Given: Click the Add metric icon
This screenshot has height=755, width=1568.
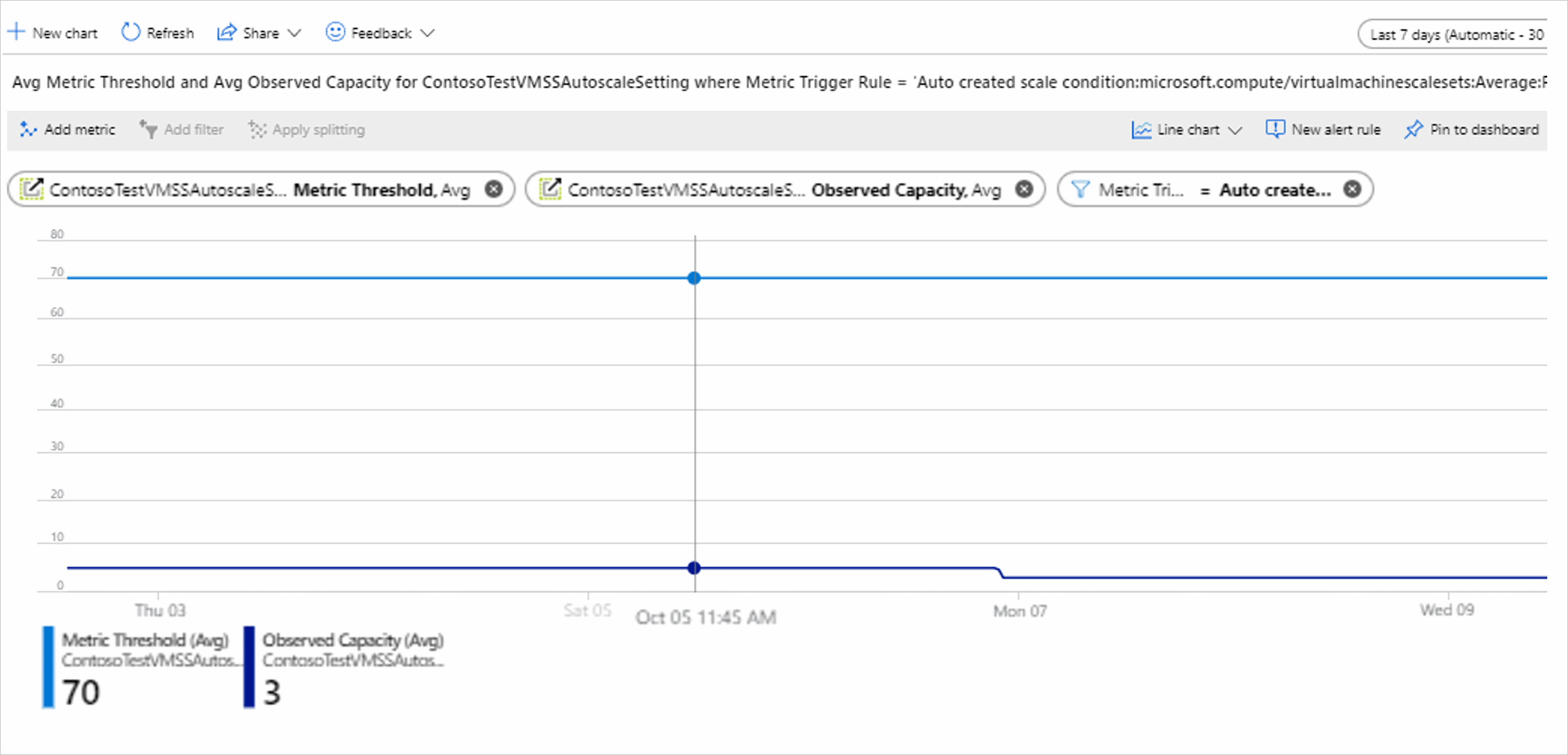Looking at the screenshot, I should click(28, 130).
